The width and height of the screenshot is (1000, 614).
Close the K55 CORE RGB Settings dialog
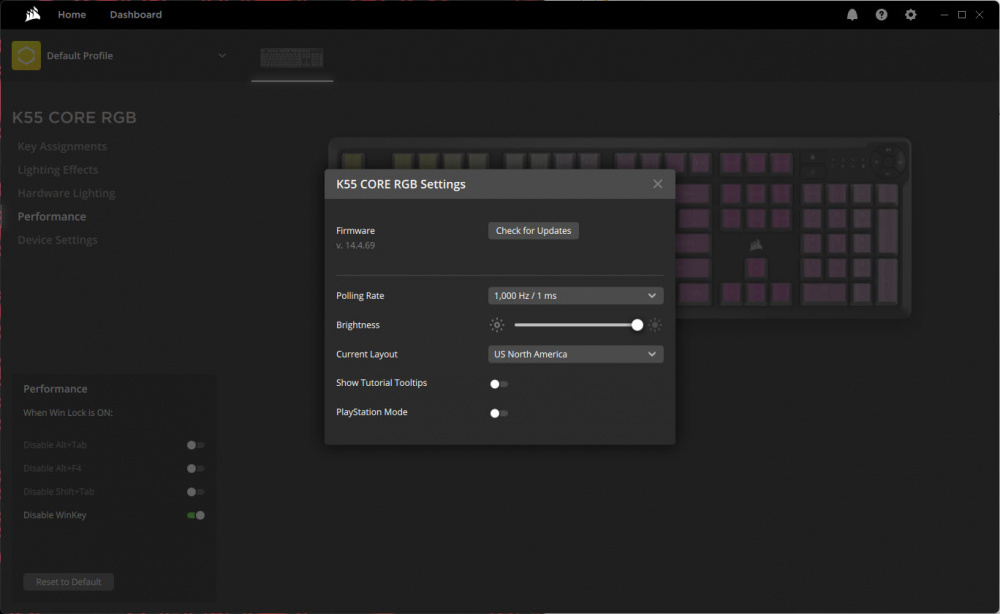coord(658,184)
